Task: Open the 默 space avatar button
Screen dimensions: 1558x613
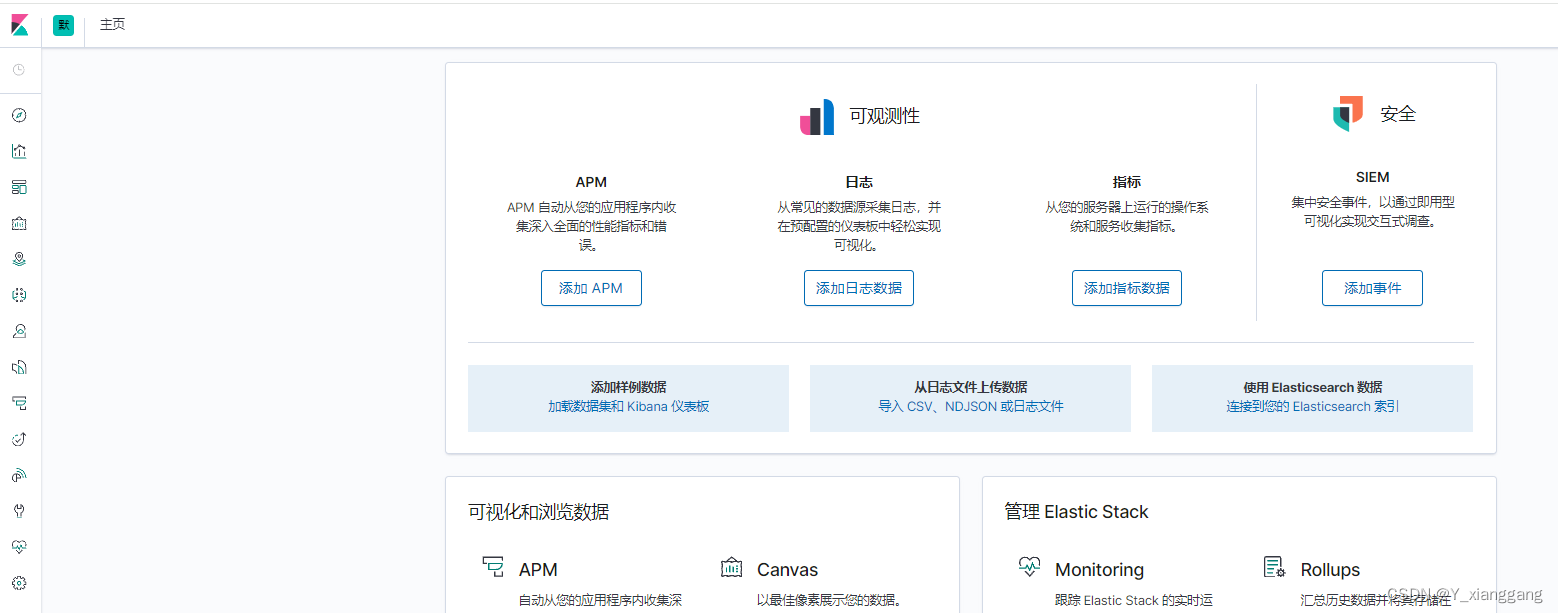Action: [x=63, y=25]
